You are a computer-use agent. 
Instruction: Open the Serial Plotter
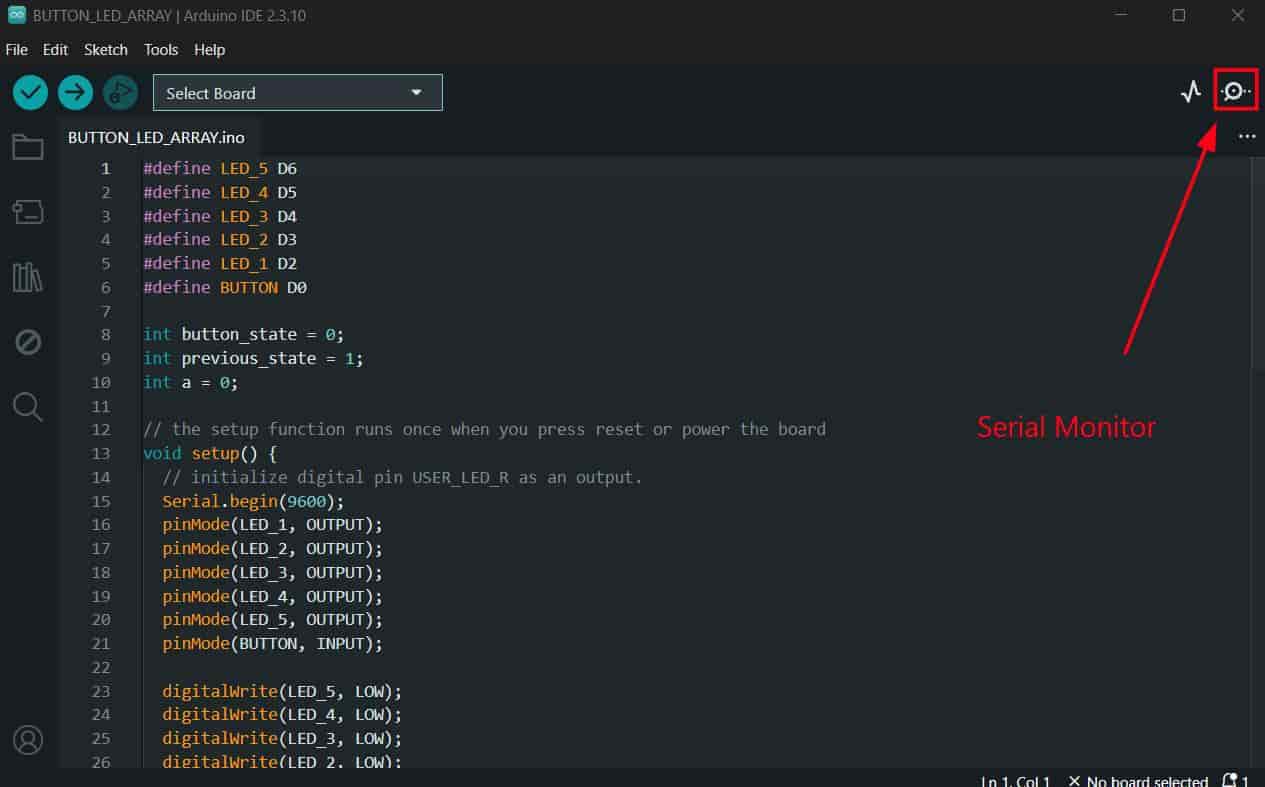pyautogui.click(x=1190, y=92)
